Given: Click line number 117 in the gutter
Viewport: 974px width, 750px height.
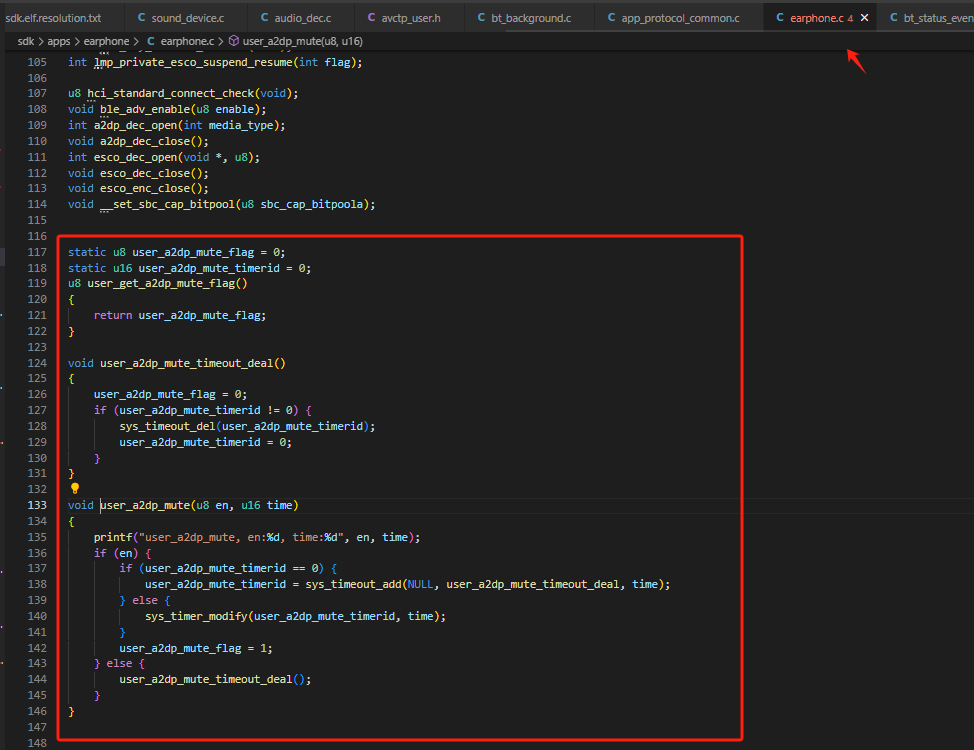Looking at the screenshot, I should tap(37, 252).
